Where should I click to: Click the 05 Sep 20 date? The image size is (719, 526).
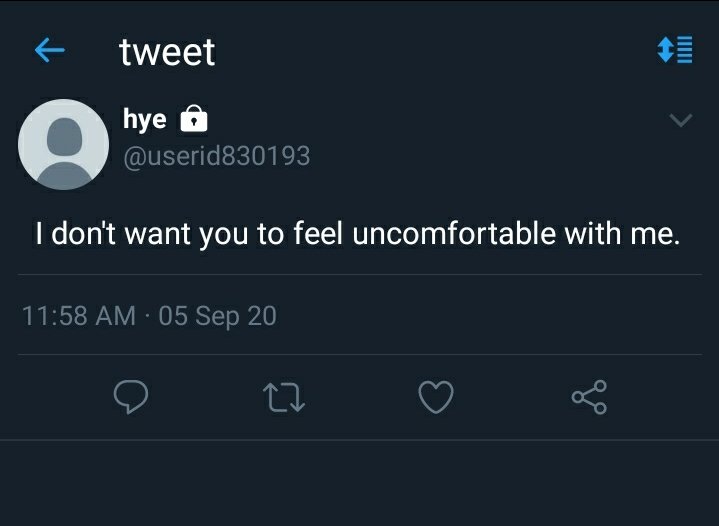[x=217, y=316]
